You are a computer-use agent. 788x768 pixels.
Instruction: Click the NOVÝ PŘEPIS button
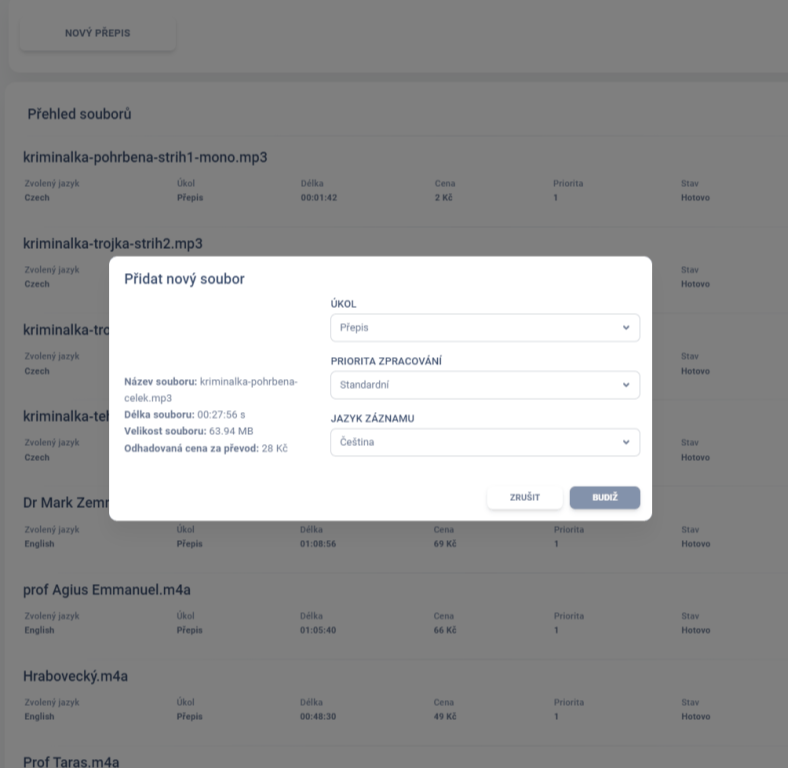point(97,34)
